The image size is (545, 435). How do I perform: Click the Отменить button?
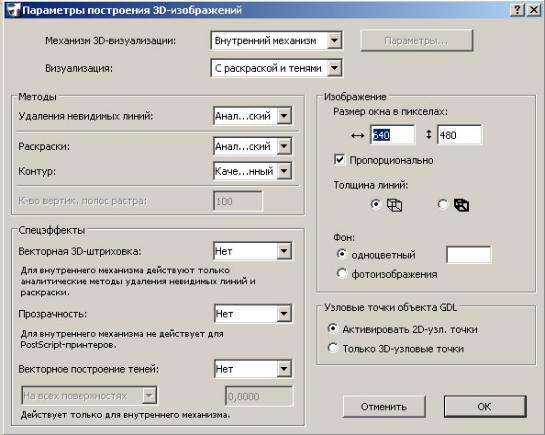(384, 407)
